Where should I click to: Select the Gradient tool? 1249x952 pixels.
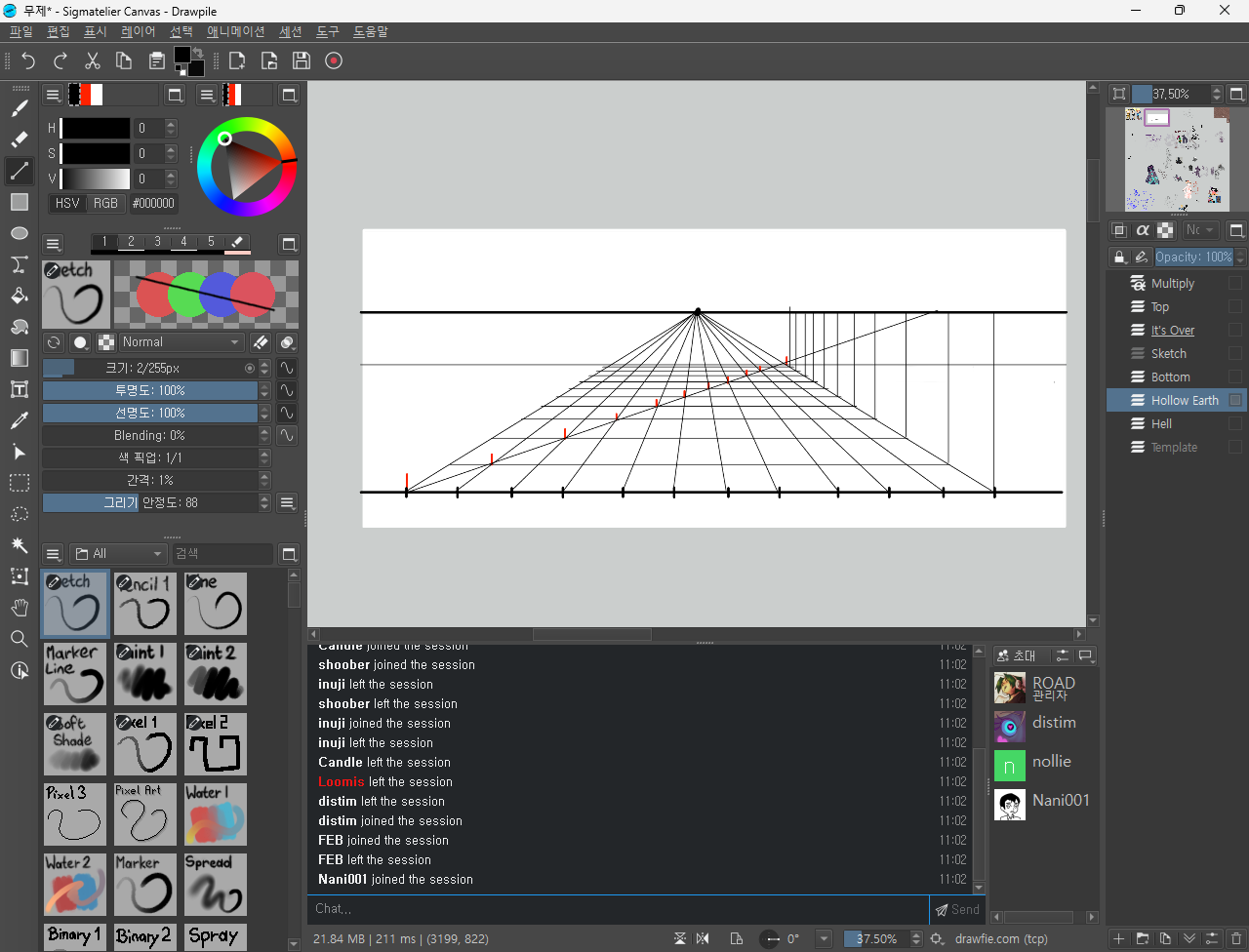coord(20,358)
